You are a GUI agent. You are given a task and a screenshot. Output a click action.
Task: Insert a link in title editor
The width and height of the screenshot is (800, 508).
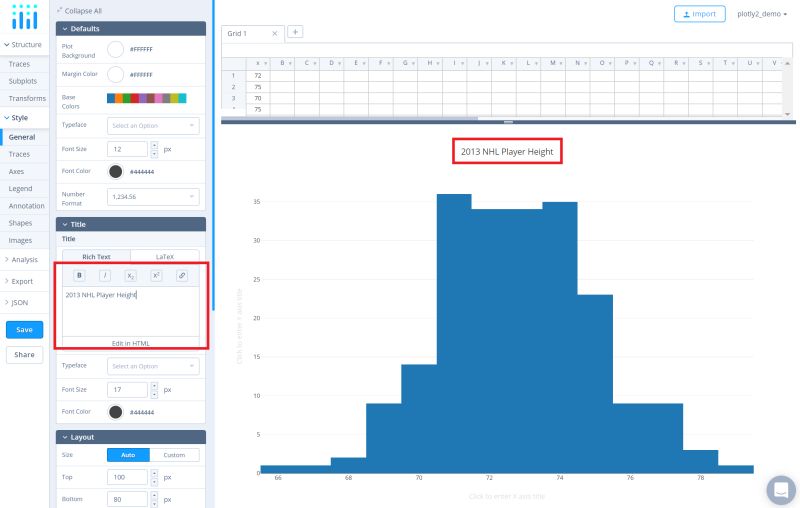pyautogui.click(x=182, y=275)
